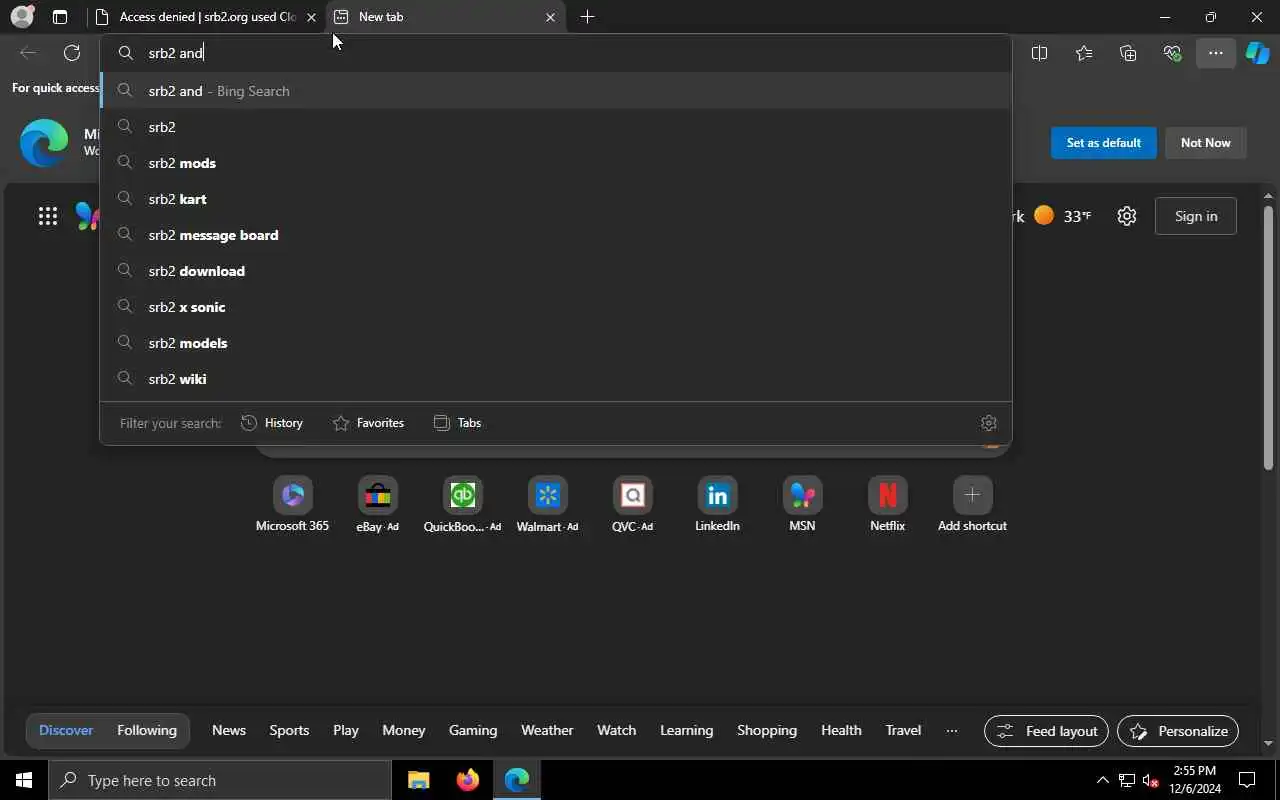
Task: Open the Shopping feed category
Action: [767, 731]
